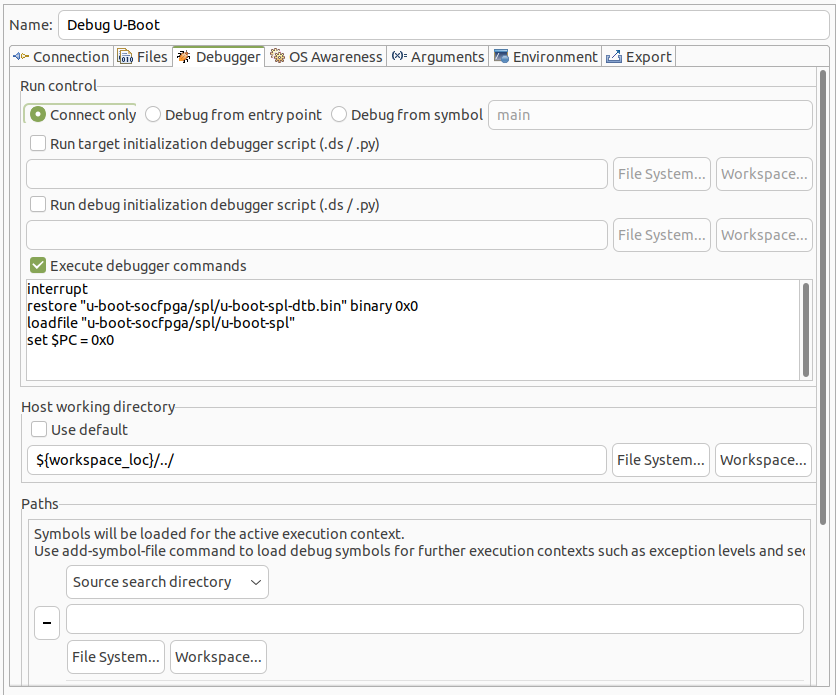The height and width of the screenshot is (695, 836).
Task: Click the Environment tab icon
Action: pyautogui.click(x=501, y=57)
